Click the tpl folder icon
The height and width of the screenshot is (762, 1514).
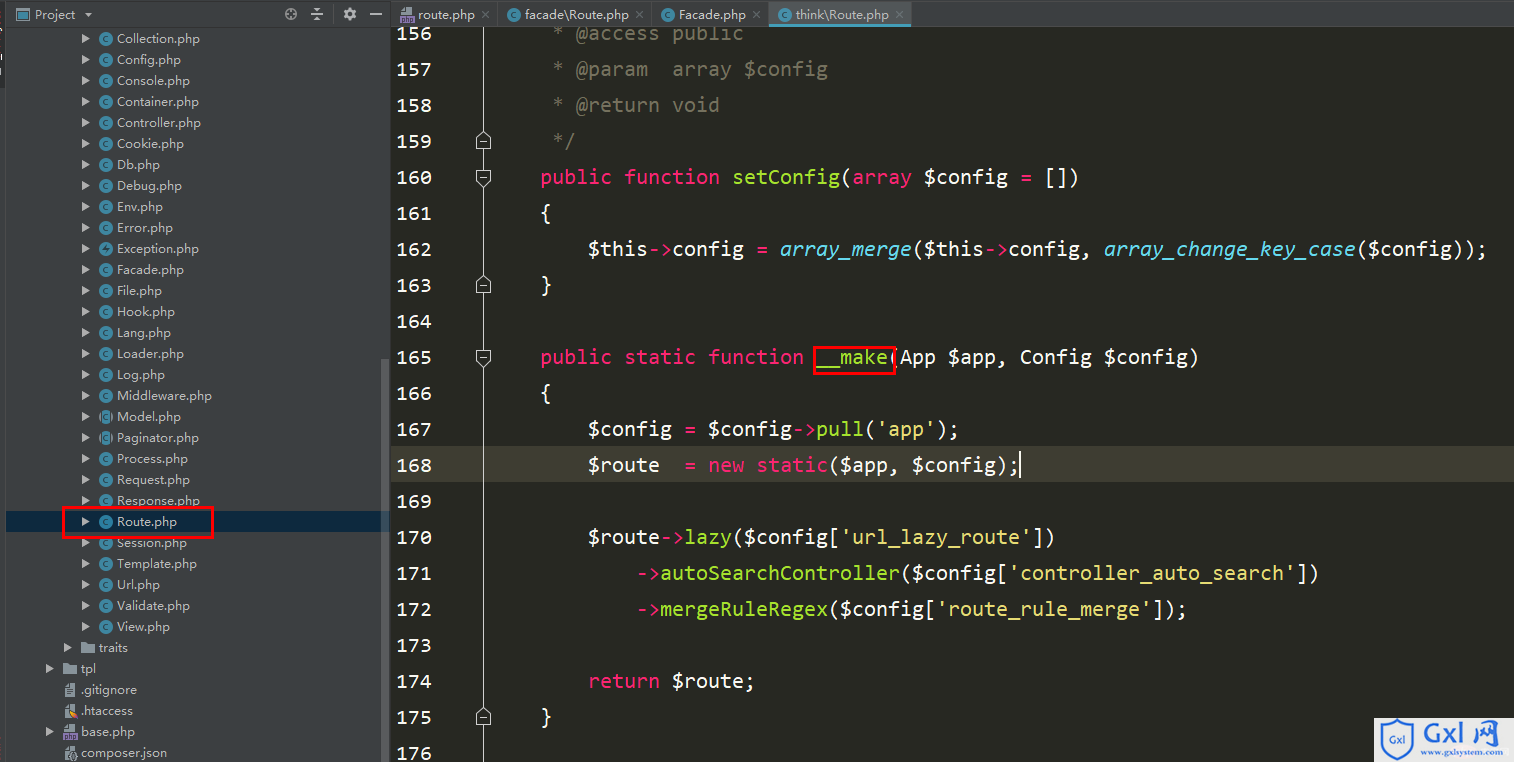pos(70,669)
